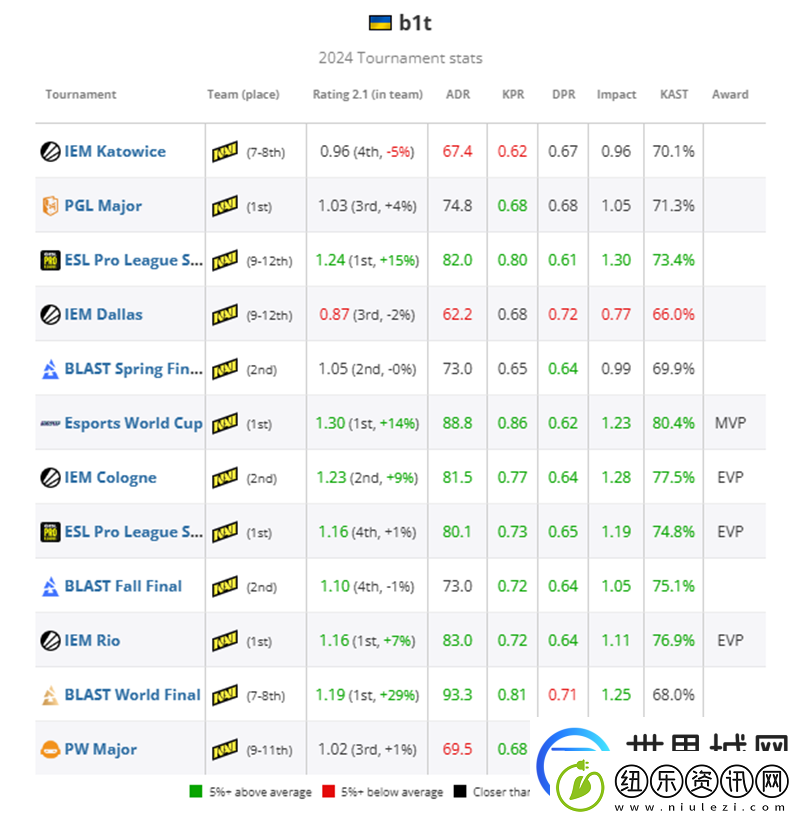The image size is (800, 819).
Task: Click the BLAST Fall Final logo icon
Action: [x=50, y=587]
